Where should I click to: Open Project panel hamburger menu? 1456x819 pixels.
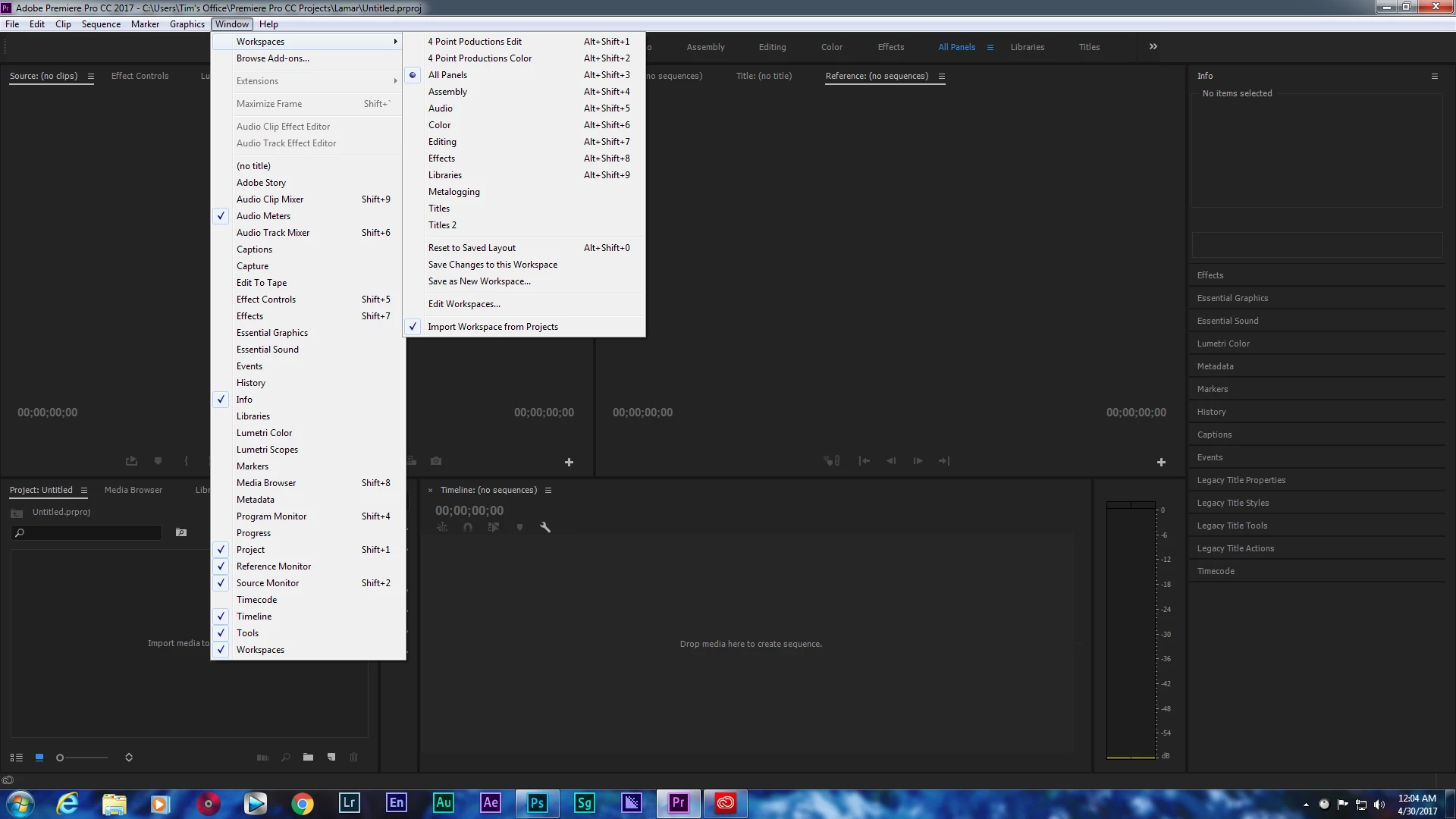pos(84,491)
